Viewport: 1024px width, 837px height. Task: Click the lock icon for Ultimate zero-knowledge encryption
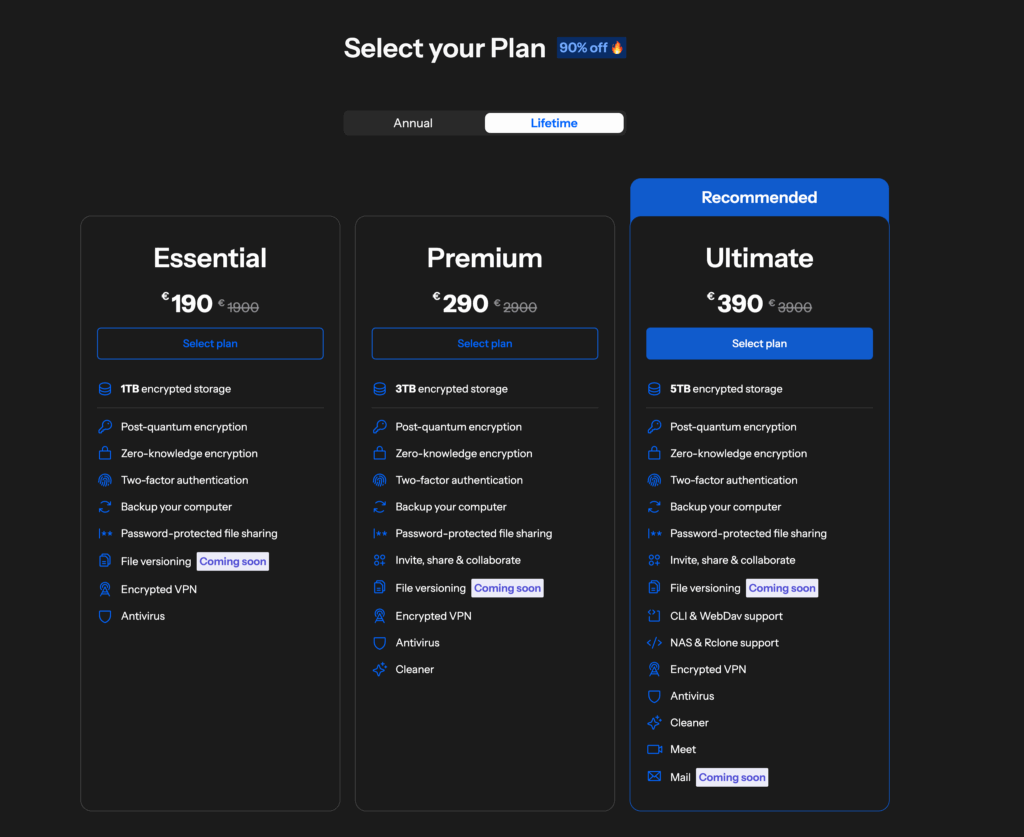[x=654, y=454]
